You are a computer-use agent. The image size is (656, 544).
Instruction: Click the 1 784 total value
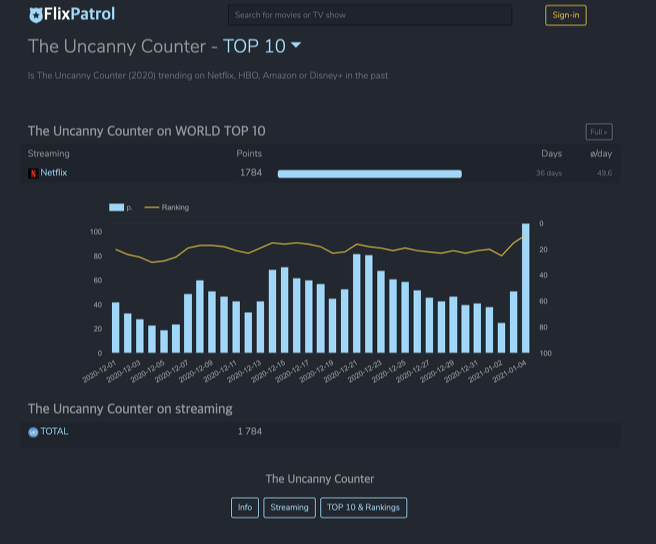pyautogui.click(x=250, y=431)
